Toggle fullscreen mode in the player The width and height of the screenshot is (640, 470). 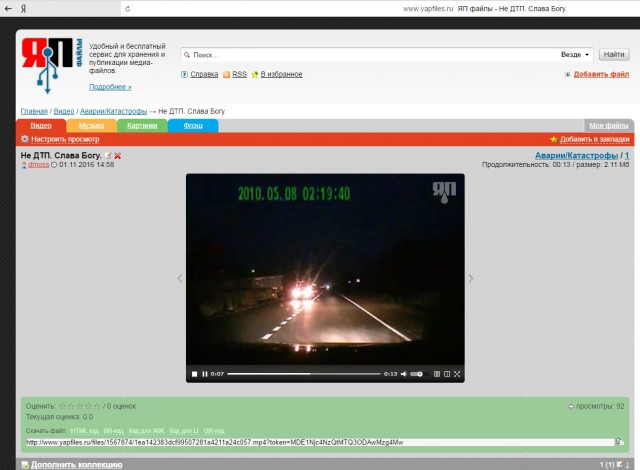coord(457,374)
